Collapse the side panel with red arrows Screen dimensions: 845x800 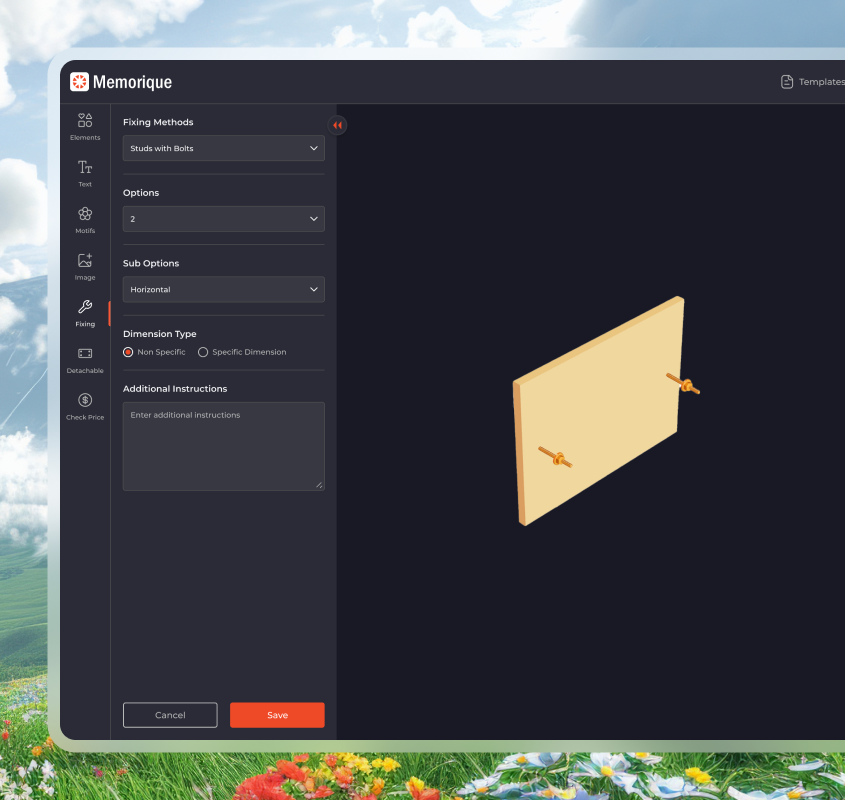click(337, 125)
